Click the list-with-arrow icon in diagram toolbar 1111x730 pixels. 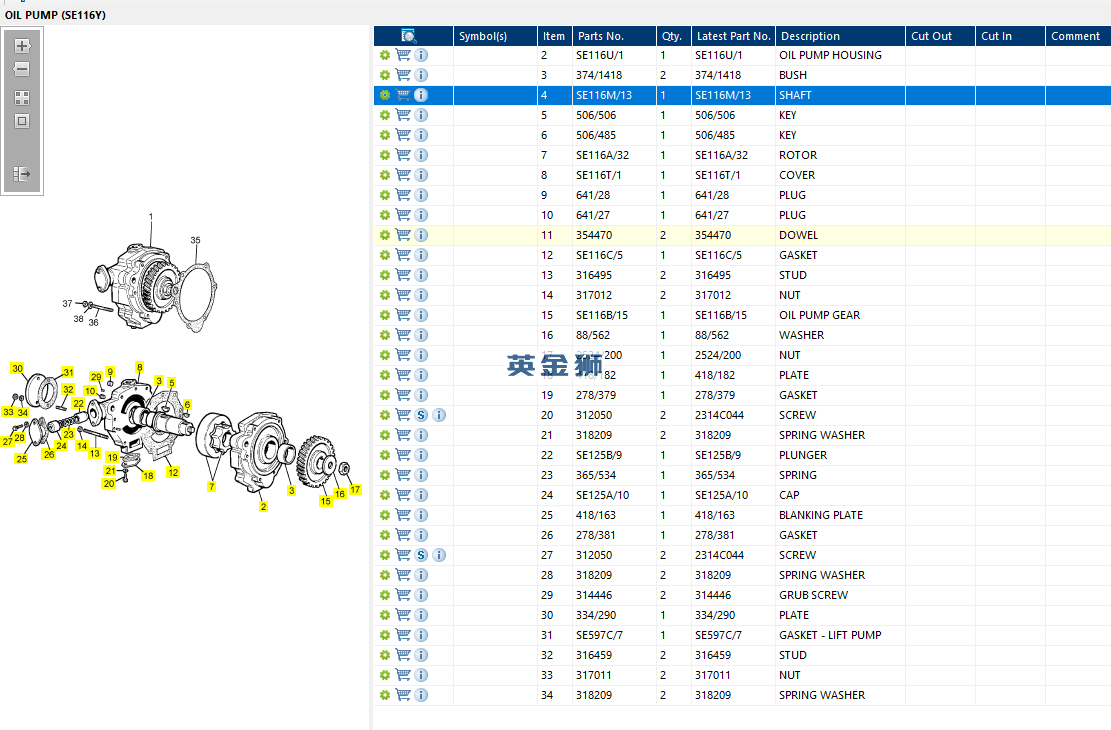click(22, 174)
